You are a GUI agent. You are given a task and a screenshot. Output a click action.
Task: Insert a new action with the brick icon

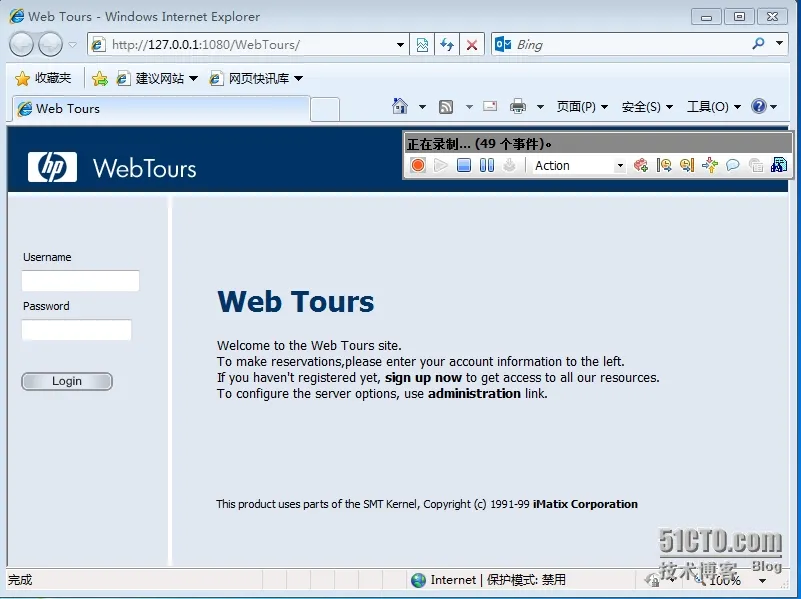click(641, 165)
